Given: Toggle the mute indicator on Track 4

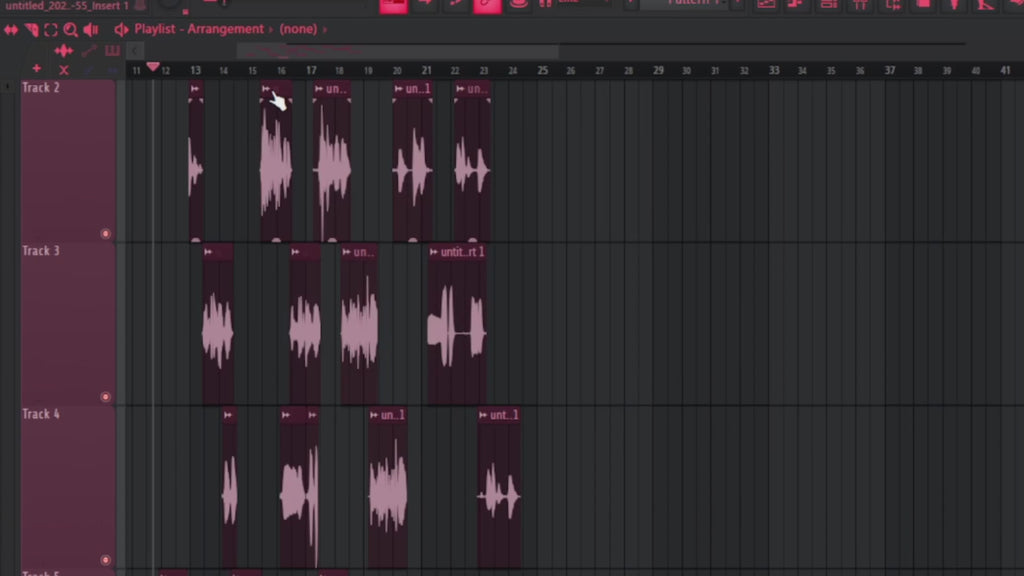Looking at the screenshot, I should 106,560.
